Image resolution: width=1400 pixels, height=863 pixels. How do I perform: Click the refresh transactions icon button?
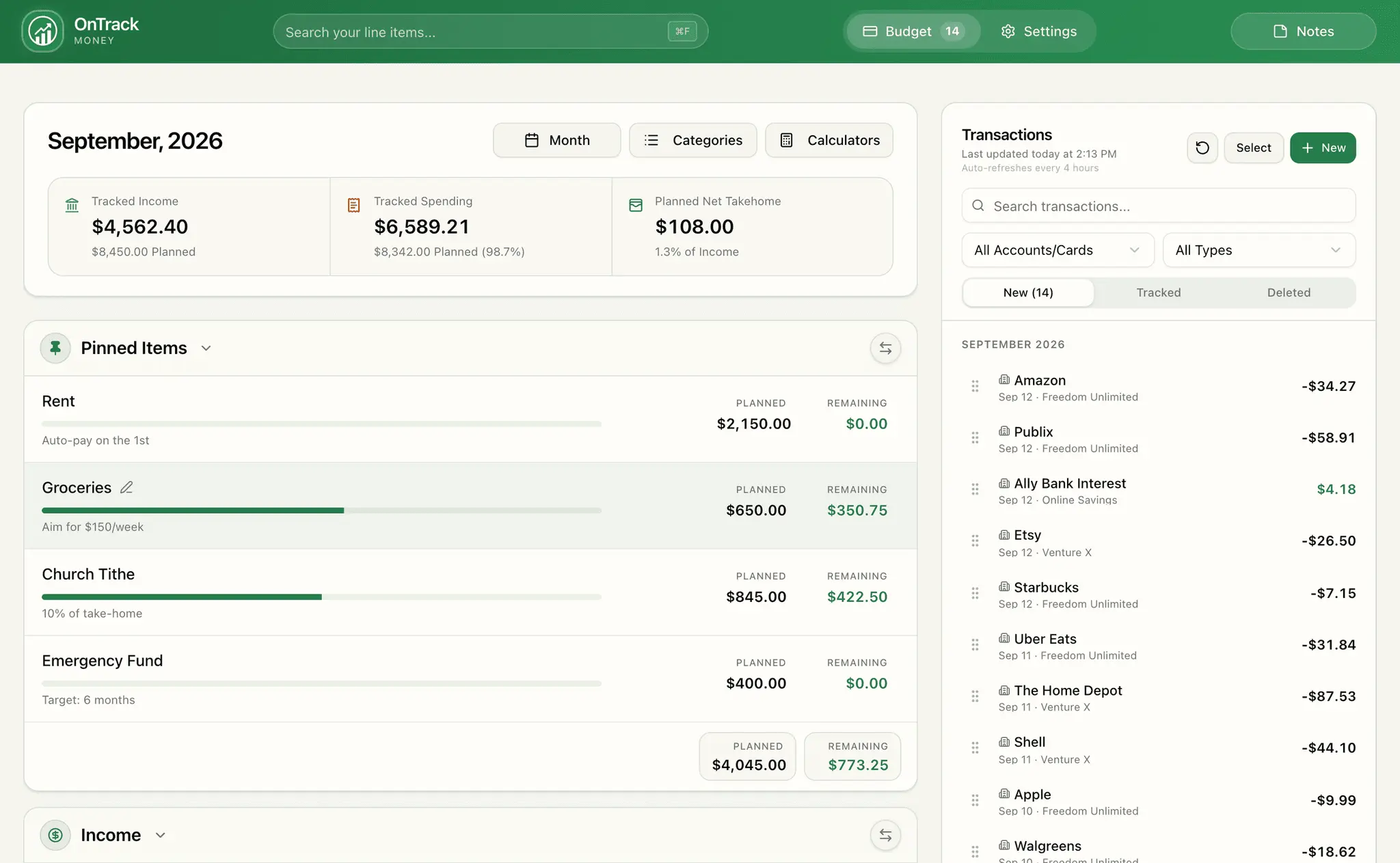click(1202, 148)
